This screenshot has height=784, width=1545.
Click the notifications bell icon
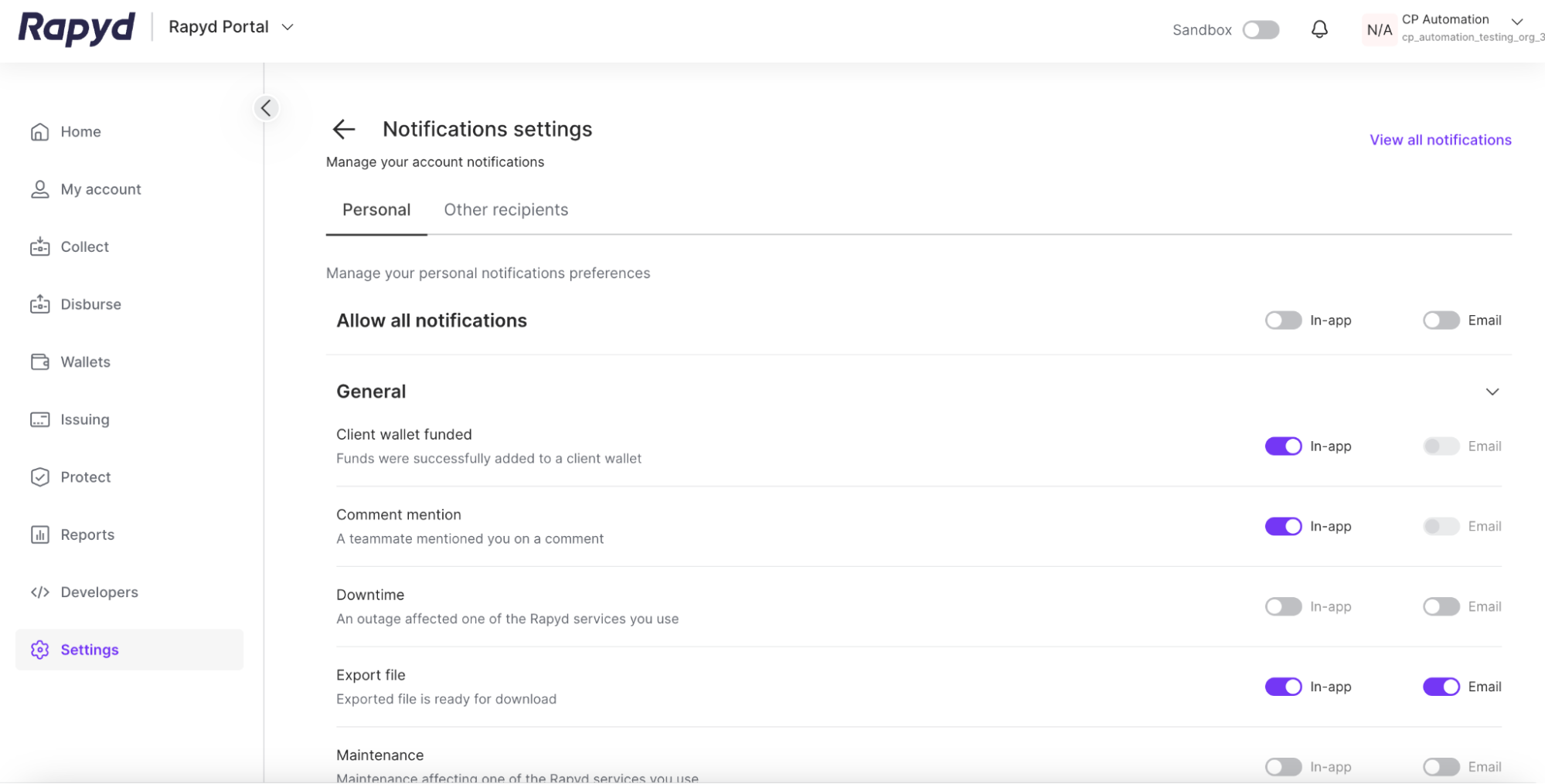click(1319, 29)
